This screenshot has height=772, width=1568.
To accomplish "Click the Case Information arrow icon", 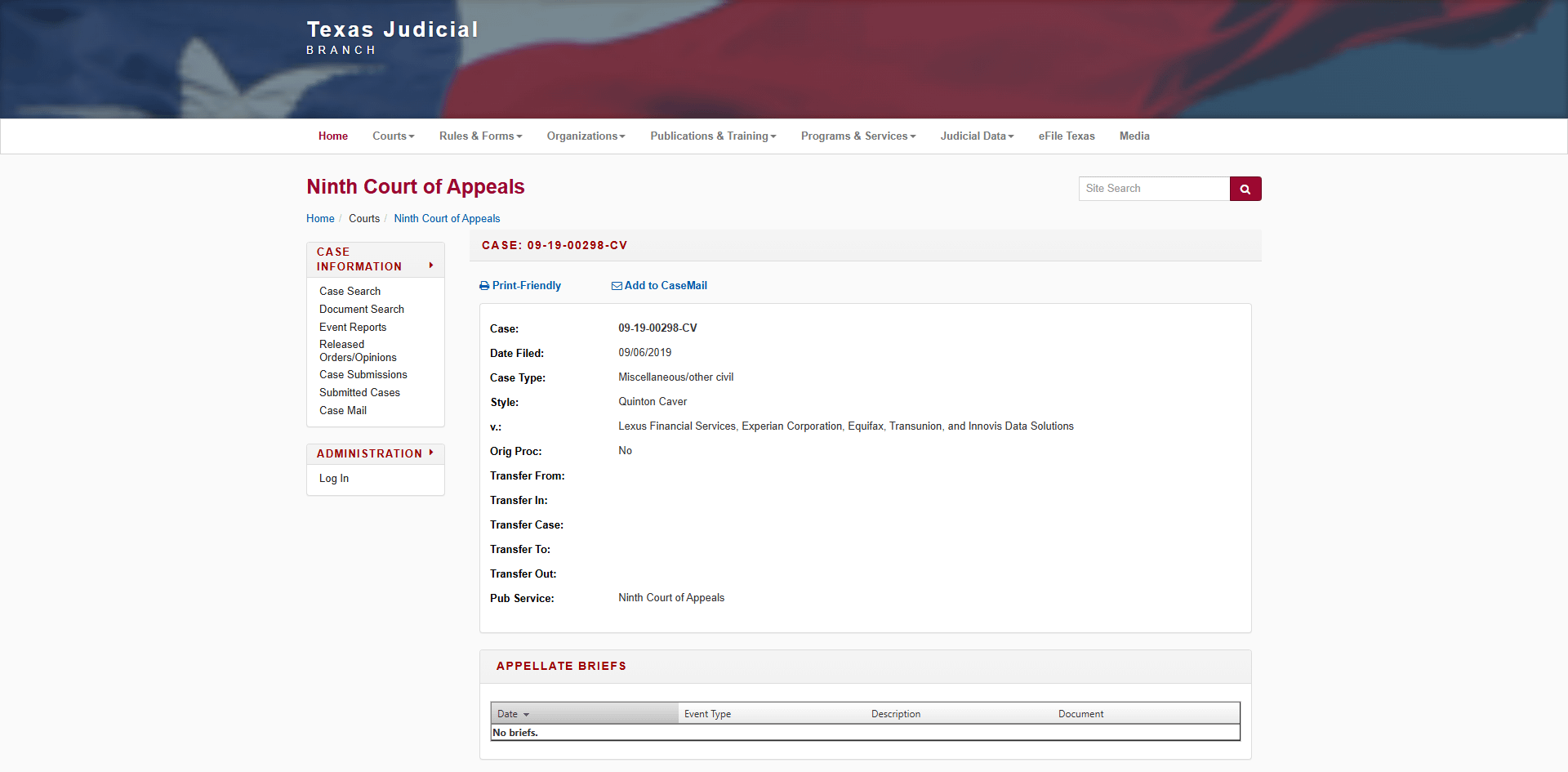I will click(x=431, y=266).
